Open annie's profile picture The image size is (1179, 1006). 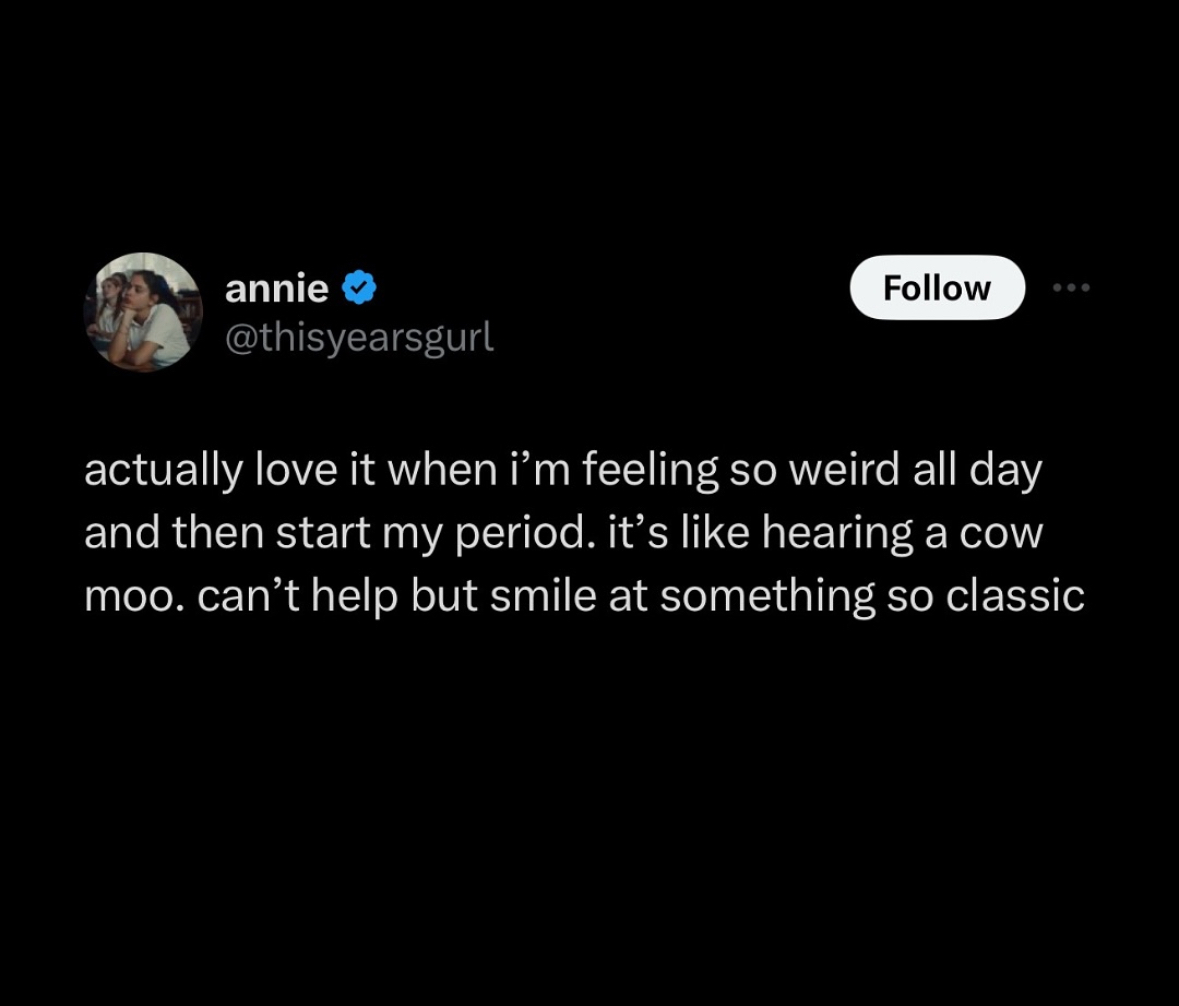(x=143, y=311)
